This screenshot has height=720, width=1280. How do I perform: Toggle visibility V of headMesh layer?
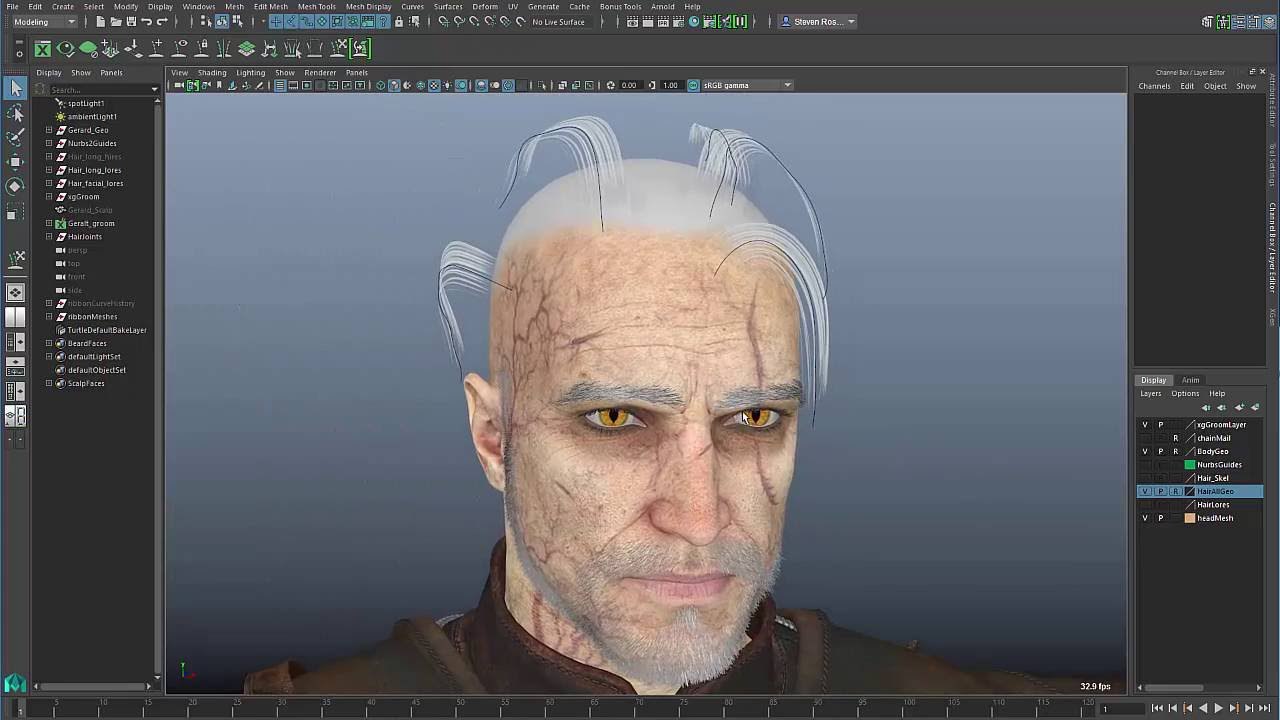1145,518
